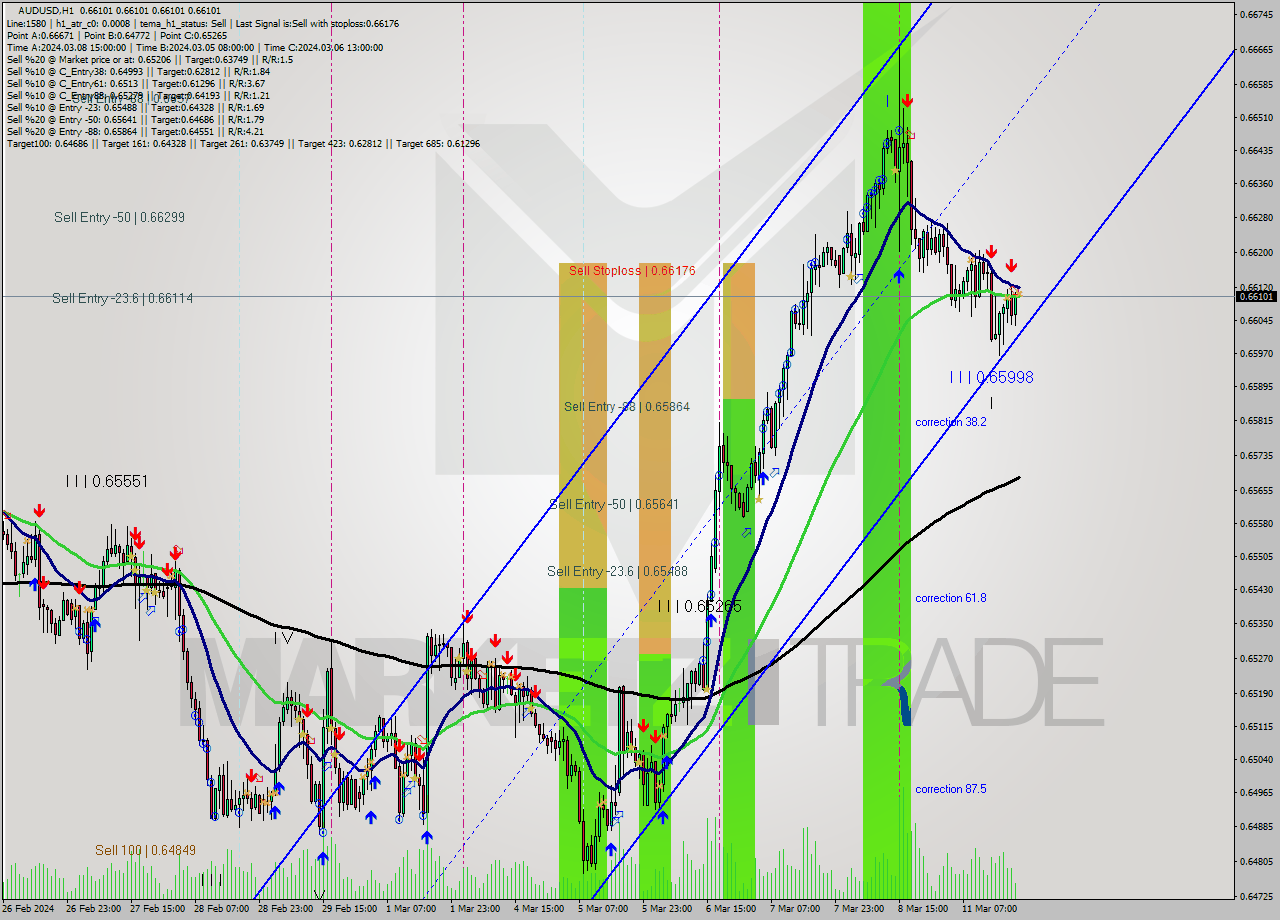Click the 0.66745 price axis label
This screenshot has height=920, width=1280.
tap(1257, 14)
